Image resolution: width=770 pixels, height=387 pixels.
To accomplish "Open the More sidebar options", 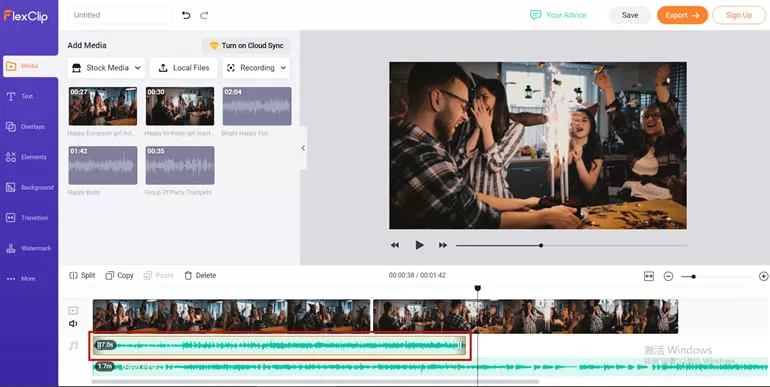I will [x=21, y=278].
